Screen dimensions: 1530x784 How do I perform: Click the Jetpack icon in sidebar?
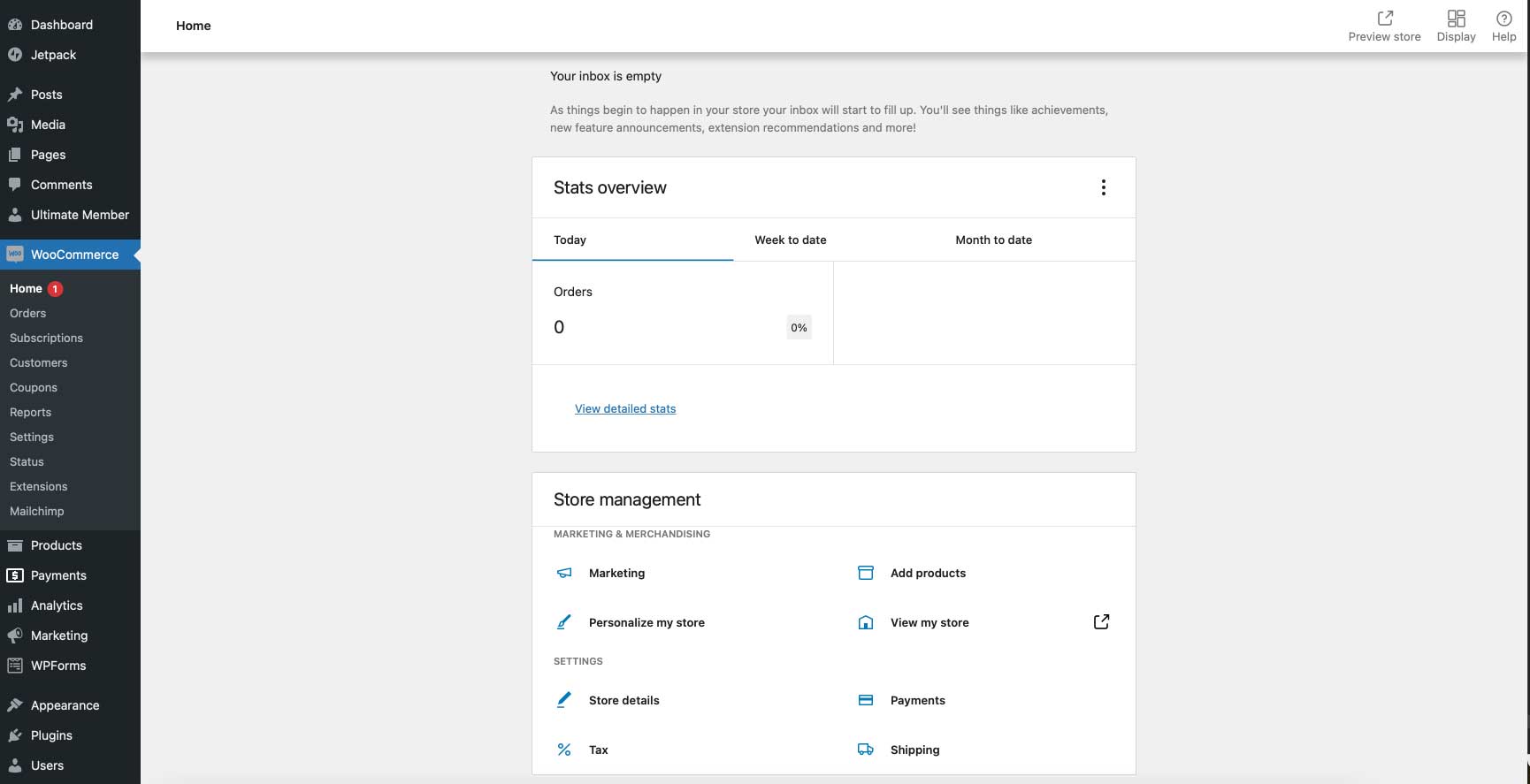point(15,55)
